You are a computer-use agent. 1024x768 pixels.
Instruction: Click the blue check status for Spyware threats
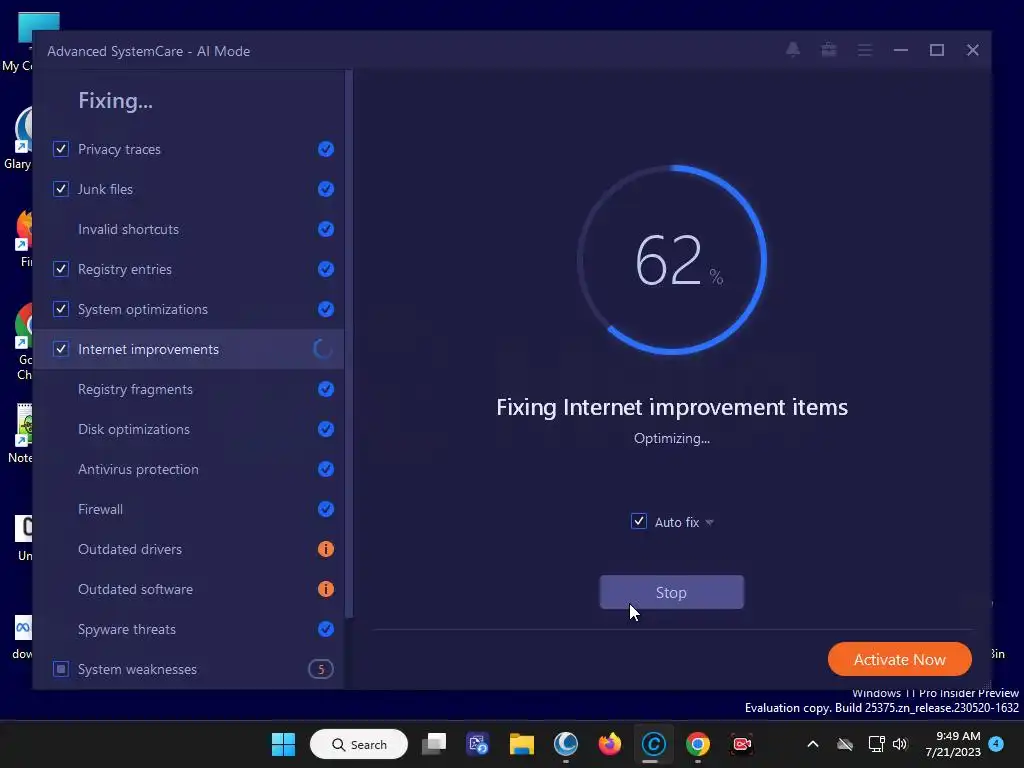325,629
